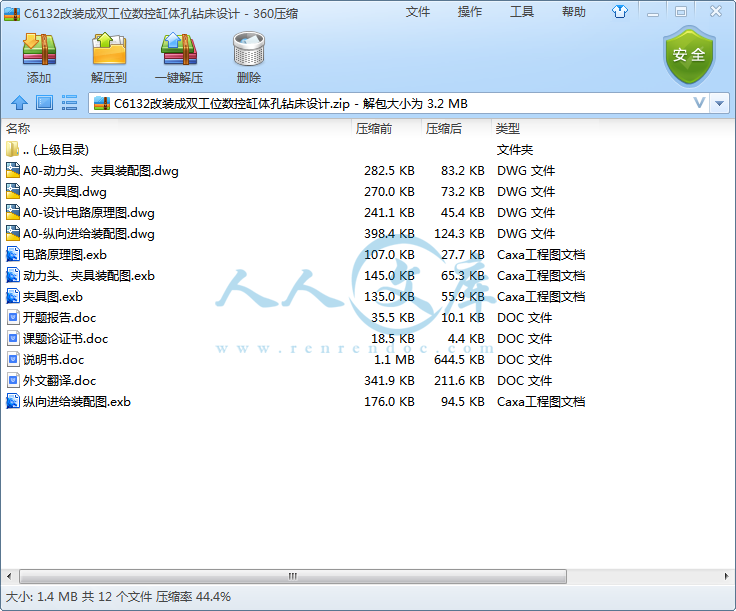Open the 操作 menu

(470, 12)
